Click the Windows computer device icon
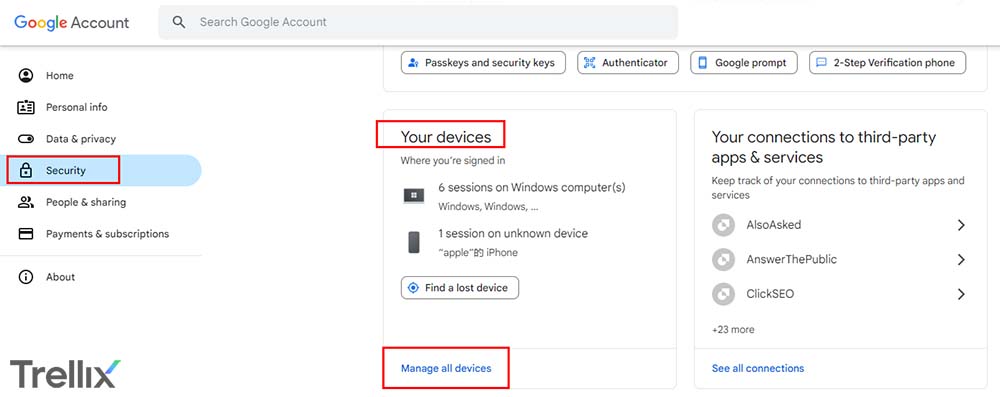The width and height of the screenshot is (1000, 397). (414, 195)
